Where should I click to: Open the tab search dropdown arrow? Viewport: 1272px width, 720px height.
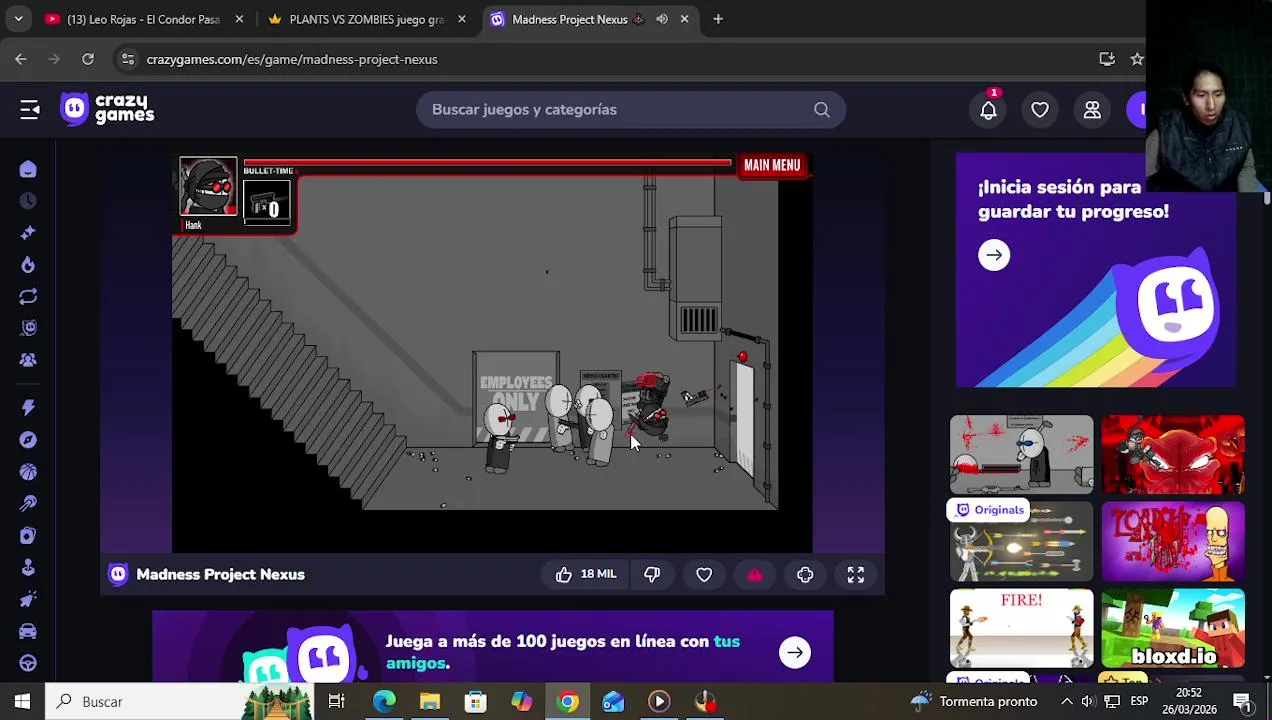18,19
